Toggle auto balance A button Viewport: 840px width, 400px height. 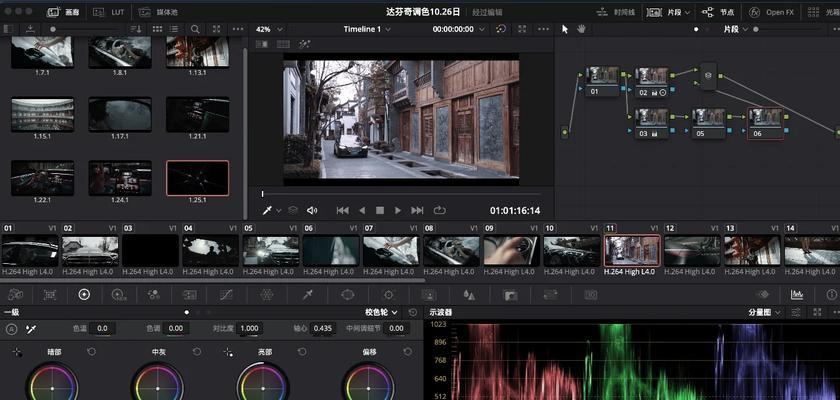(11, 329)
